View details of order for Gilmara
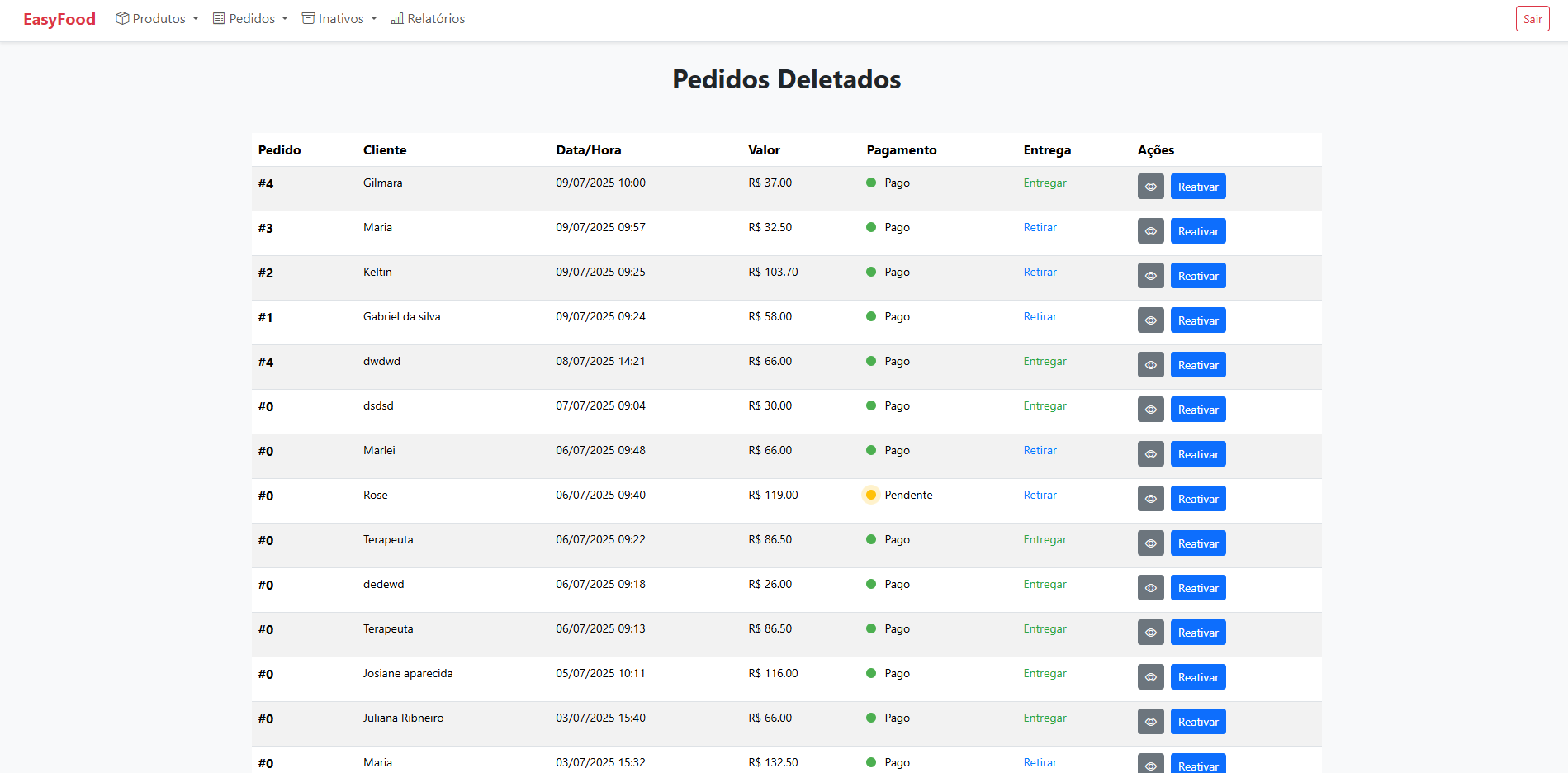The width and height of the screenshot is (1568, 773). tap(1150, 187)
